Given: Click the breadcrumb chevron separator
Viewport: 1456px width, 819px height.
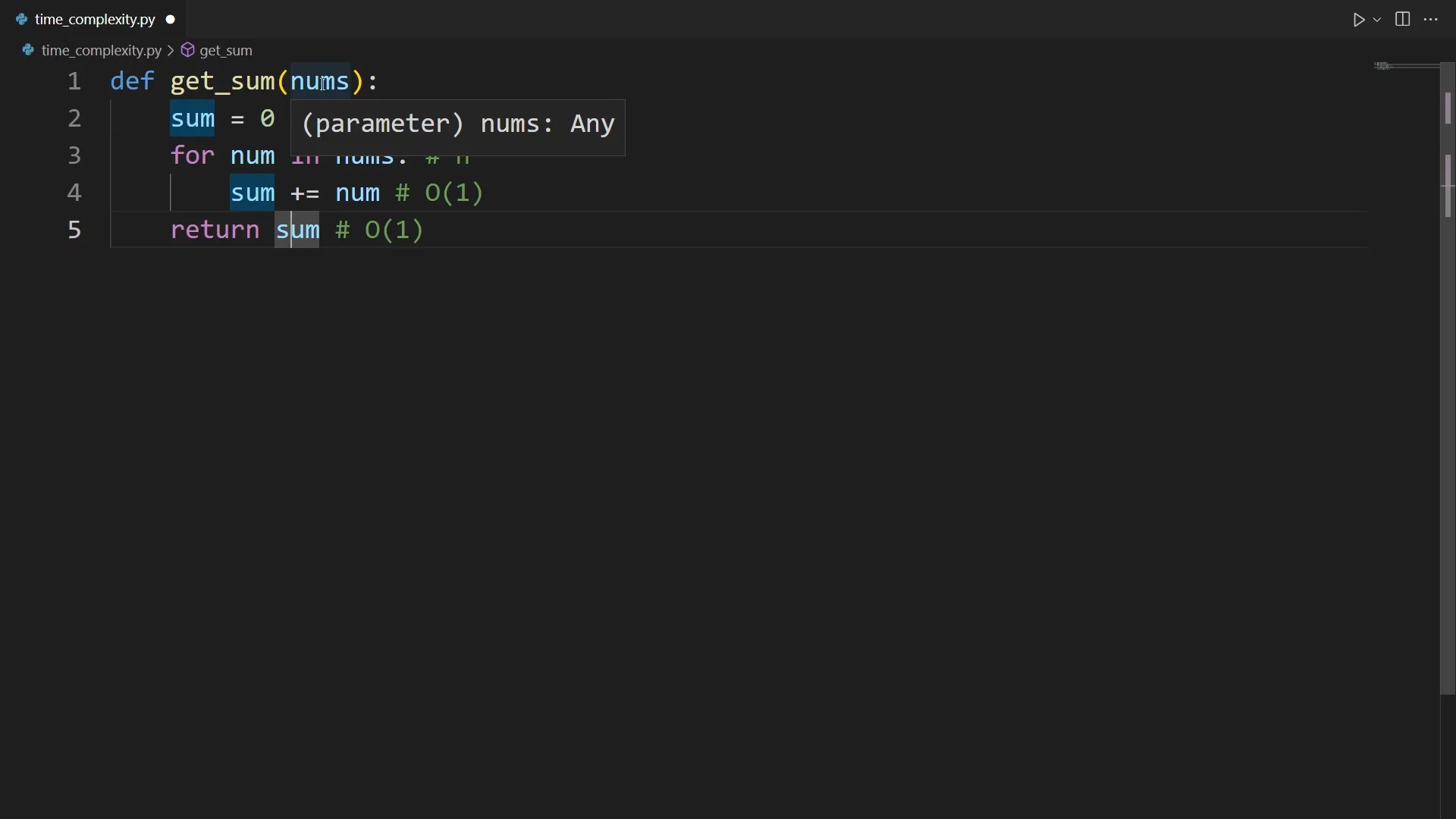Looking at the screenshot, I should click(171, 51).
